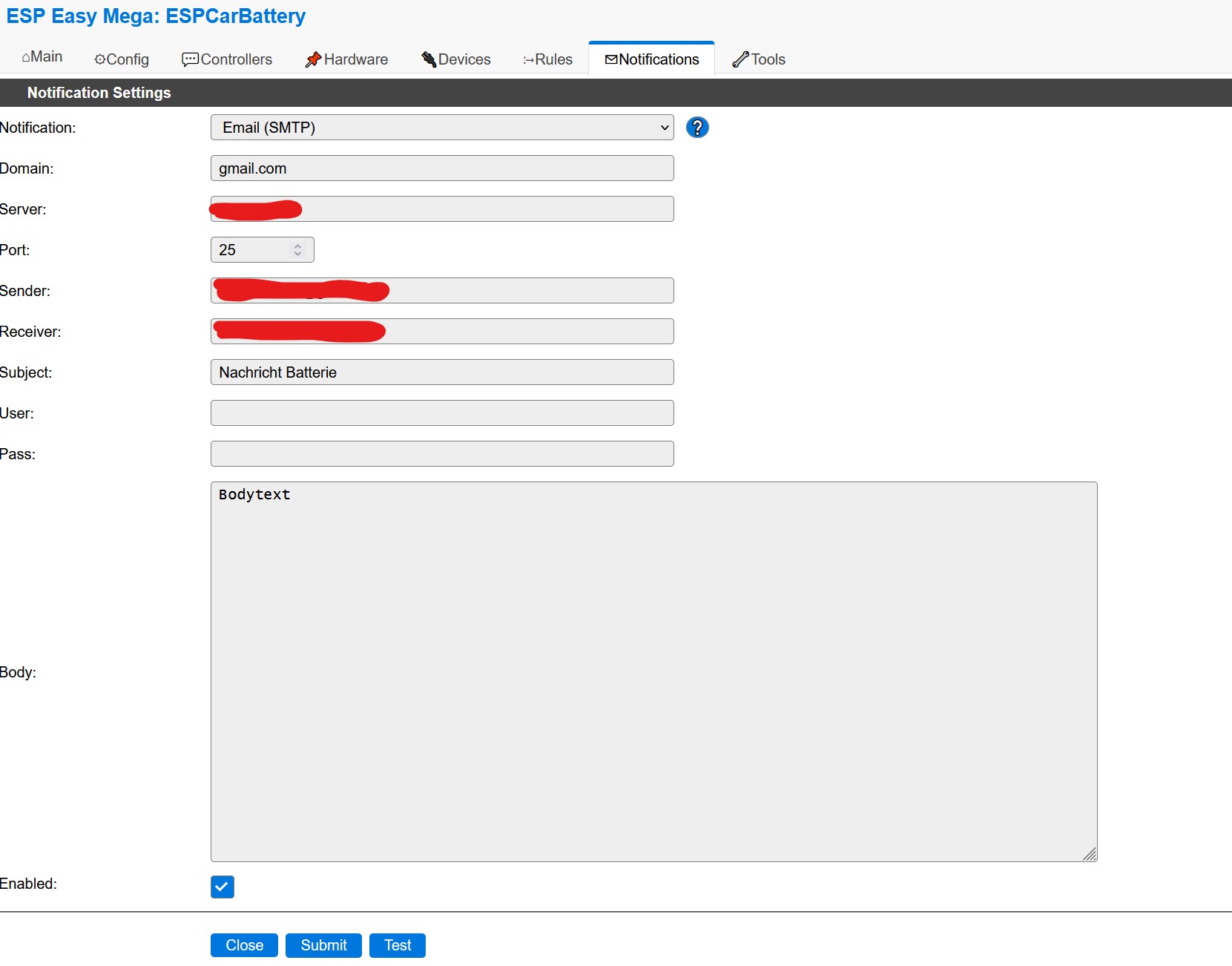Select the Notifications tab
The image size is (1232, 966).
click(x=652, y=59)
